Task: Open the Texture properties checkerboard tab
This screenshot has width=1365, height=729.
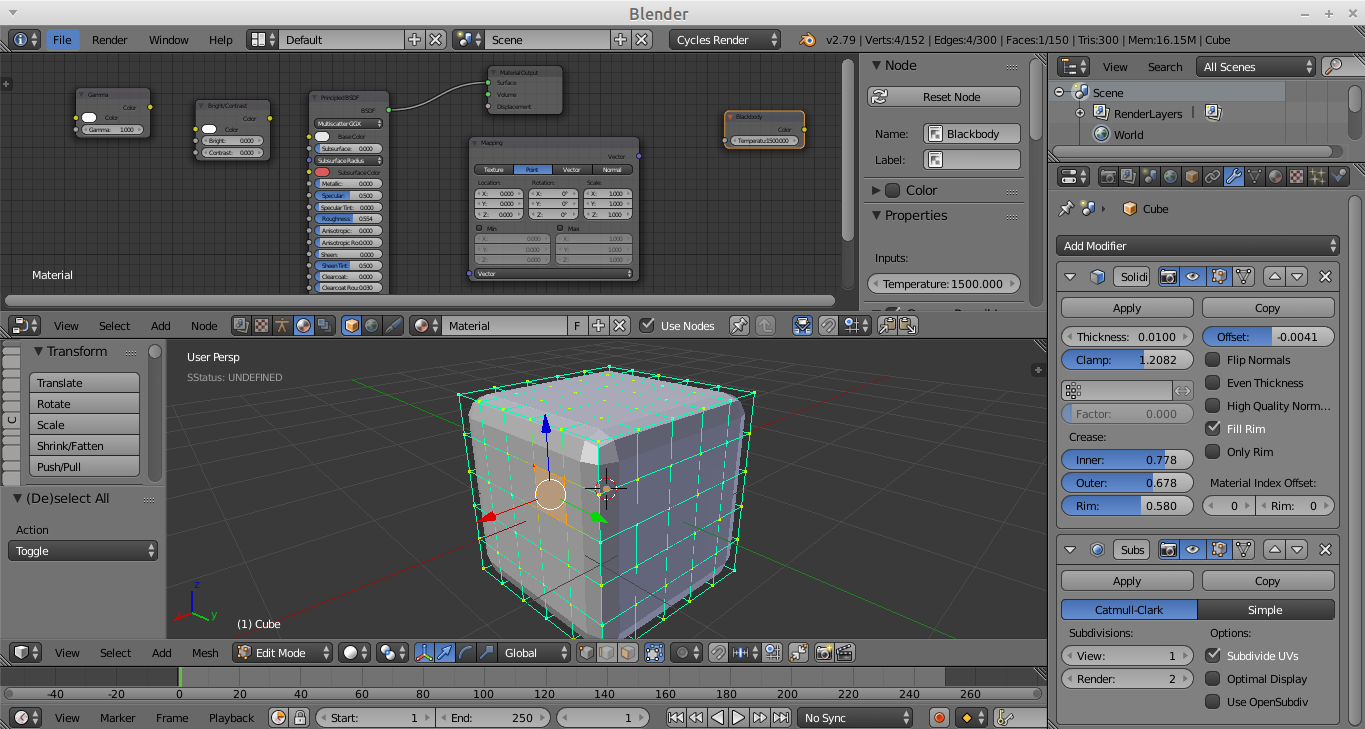Action: pyautogui.click(x=1296, y=177)
